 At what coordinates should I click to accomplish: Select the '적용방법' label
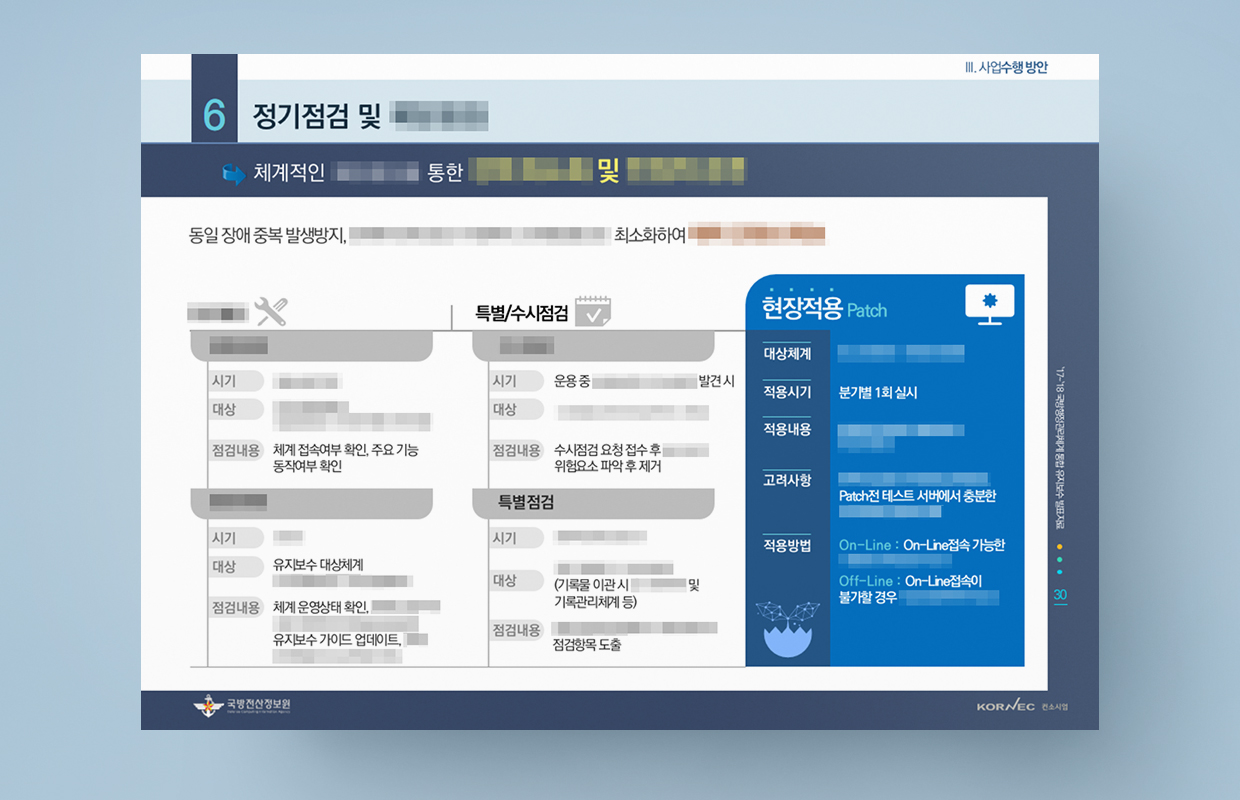pos(787,546)
